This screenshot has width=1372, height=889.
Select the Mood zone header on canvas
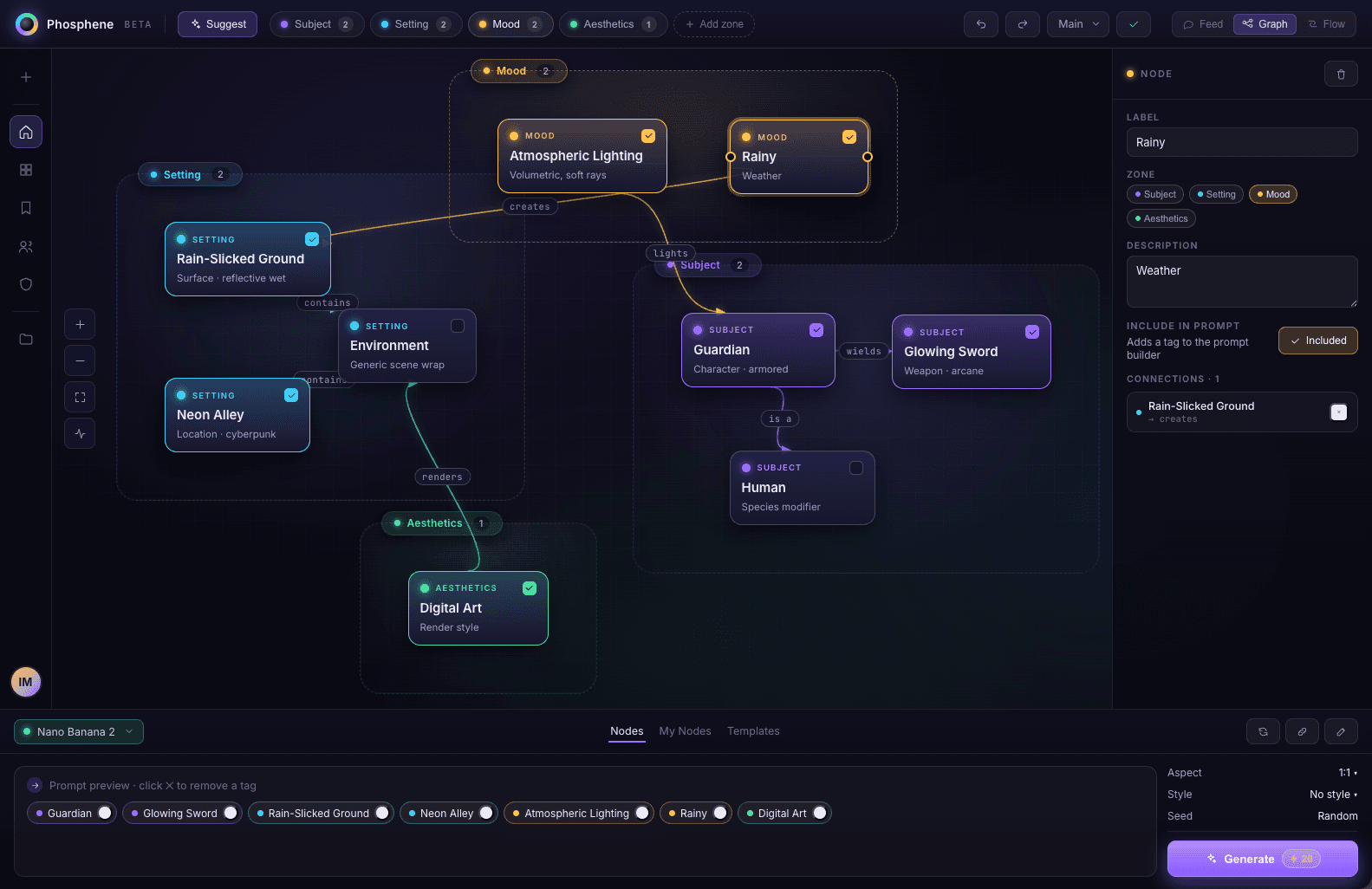519,71
